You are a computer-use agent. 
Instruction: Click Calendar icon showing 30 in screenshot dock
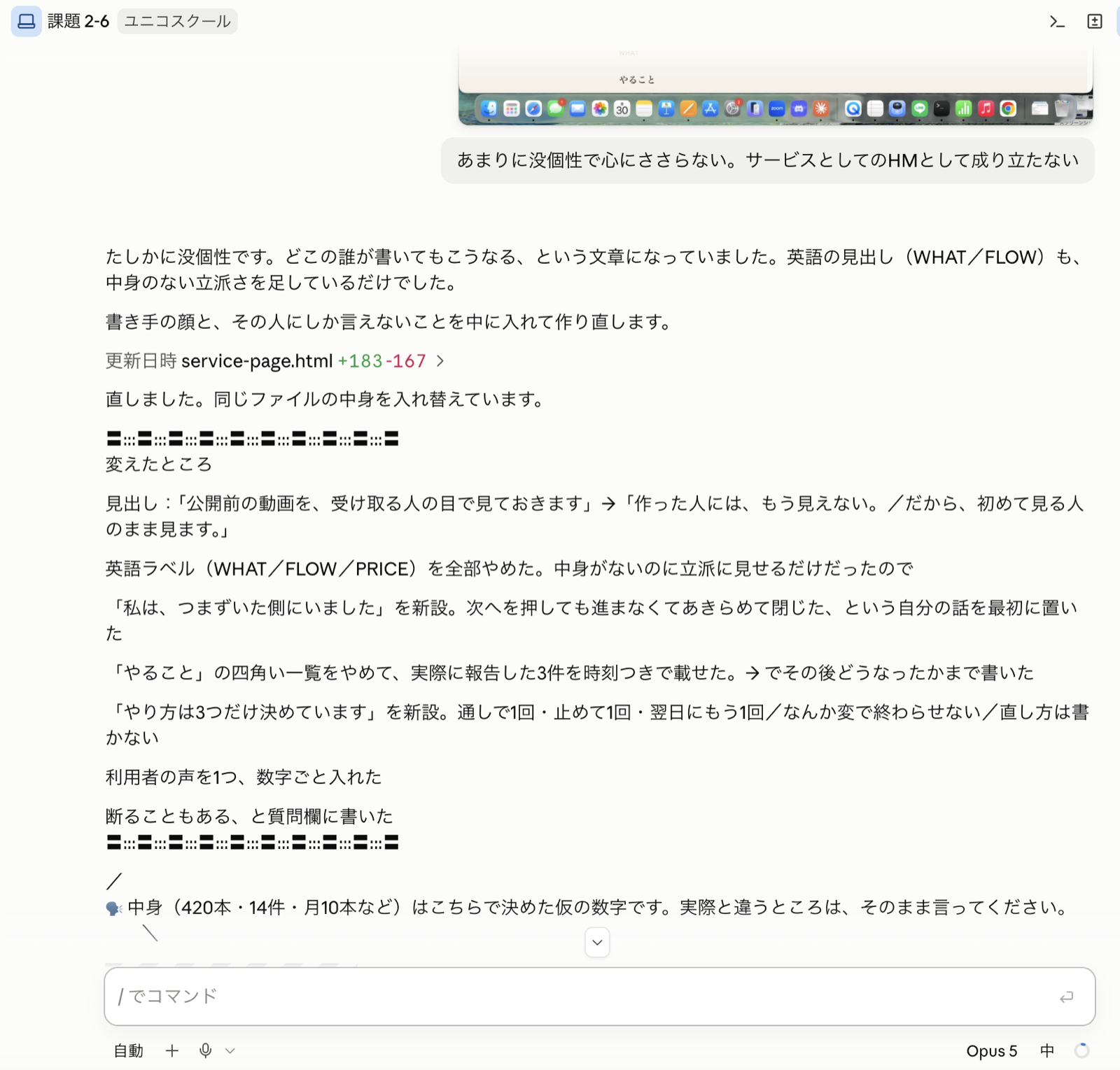pyautogui.click(x=622, y=108)
